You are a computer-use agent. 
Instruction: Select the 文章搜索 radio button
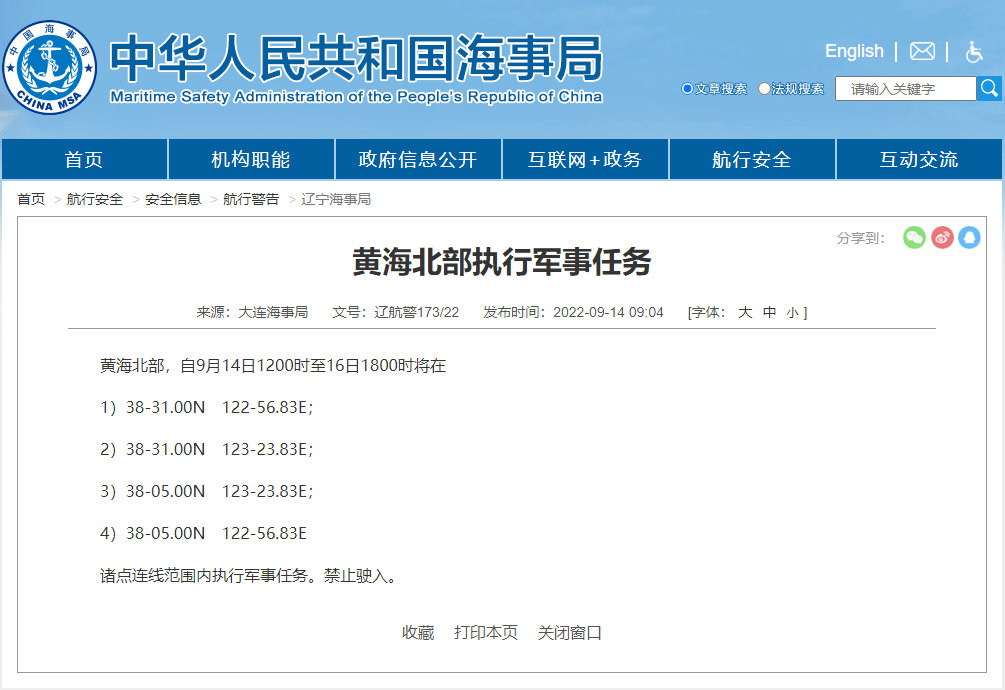click(687, 88)
